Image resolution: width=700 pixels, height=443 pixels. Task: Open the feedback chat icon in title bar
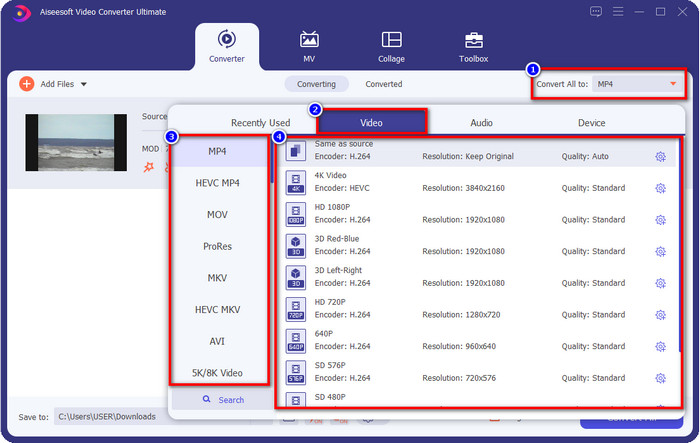[x=596, y=12]
